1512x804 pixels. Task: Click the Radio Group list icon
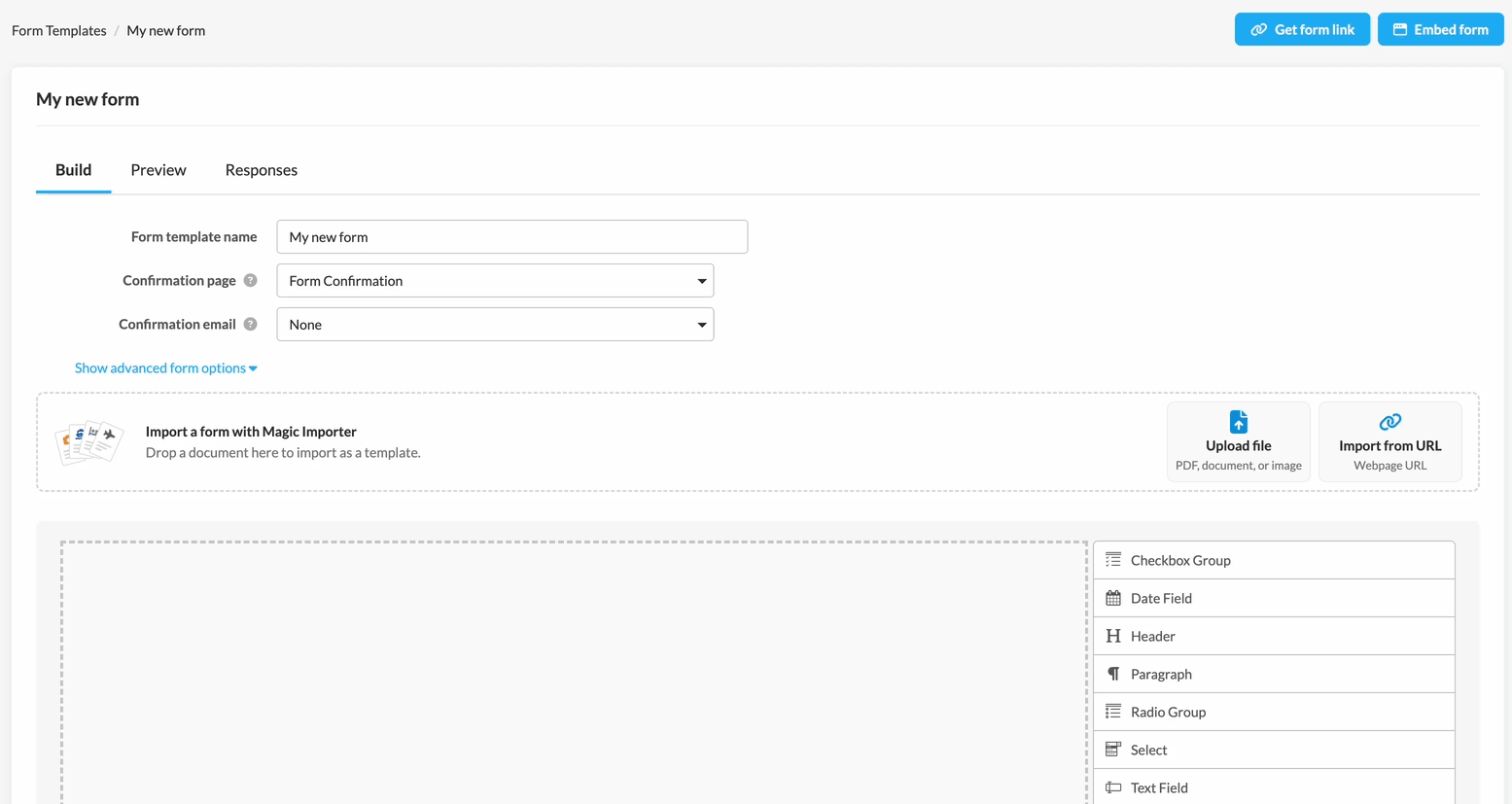pos(1113,712)
